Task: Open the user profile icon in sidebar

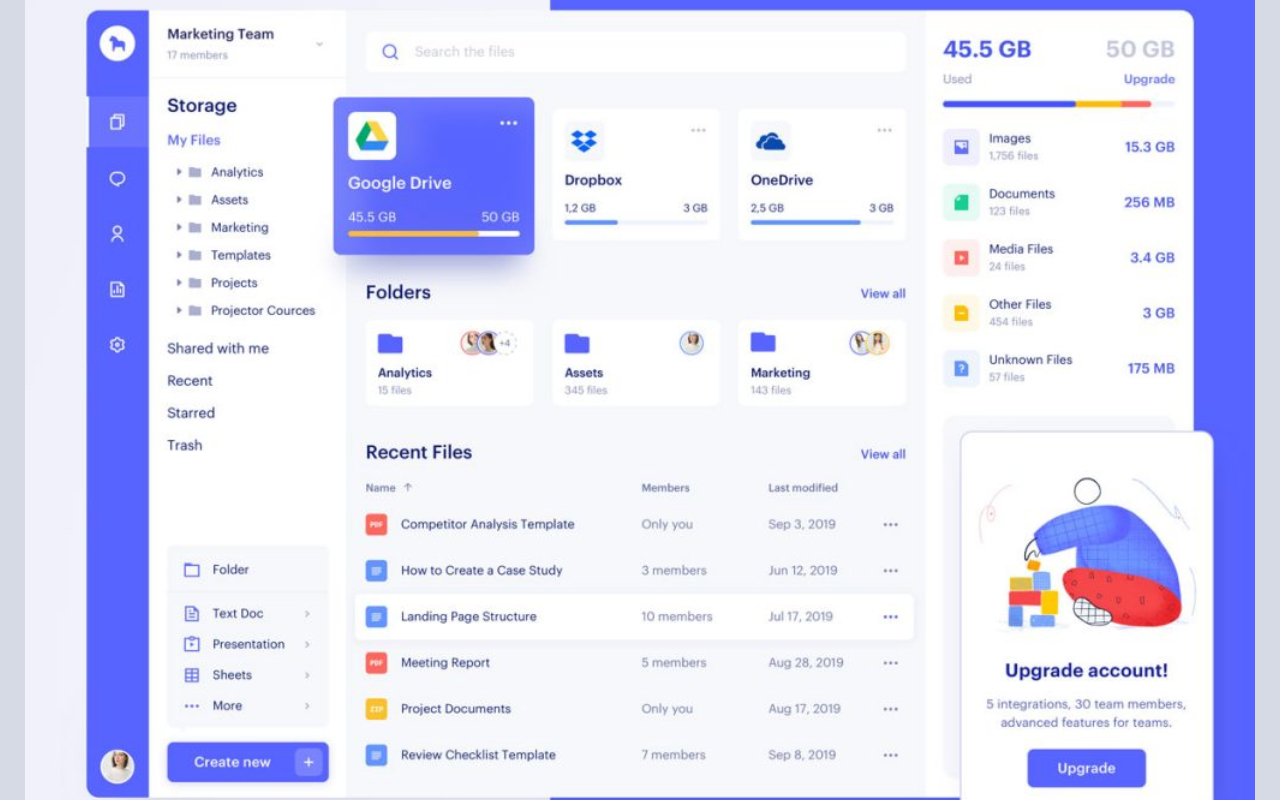Action: click(117, 234)
